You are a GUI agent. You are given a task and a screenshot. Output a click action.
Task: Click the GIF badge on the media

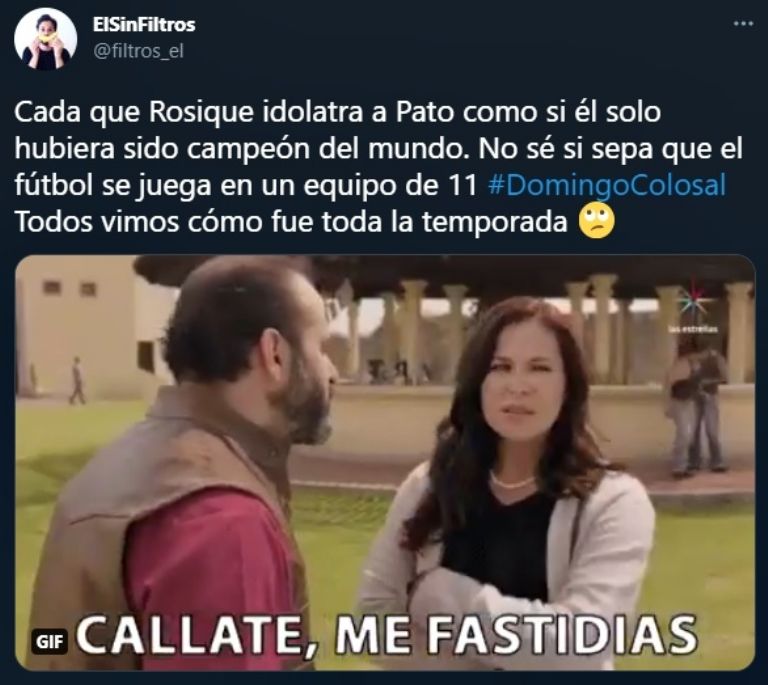tap(50, 641)
